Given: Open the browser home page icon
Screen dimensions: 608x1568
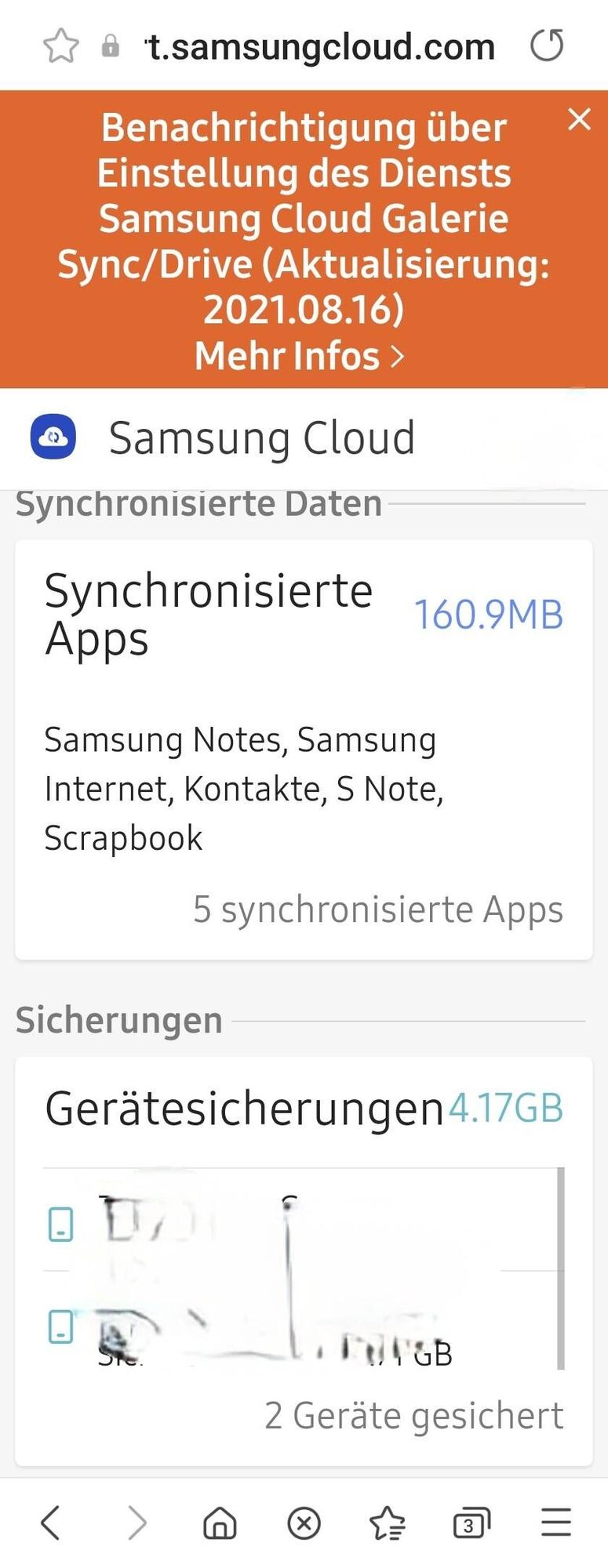Looking at the screenshot, I should point(220,1523).
